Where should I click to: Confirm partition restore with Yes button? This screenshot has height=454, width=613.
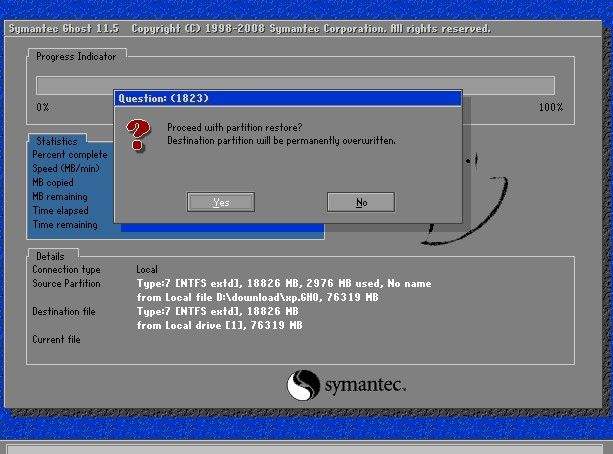tap(221, 202)
